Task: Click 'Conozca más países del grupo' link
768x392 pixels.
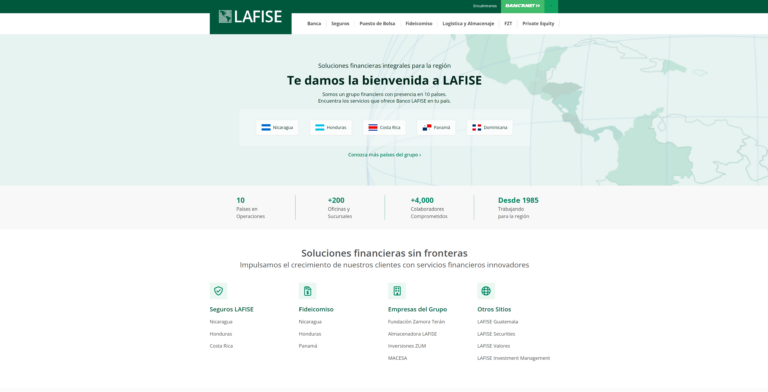Action: (384, 155)
